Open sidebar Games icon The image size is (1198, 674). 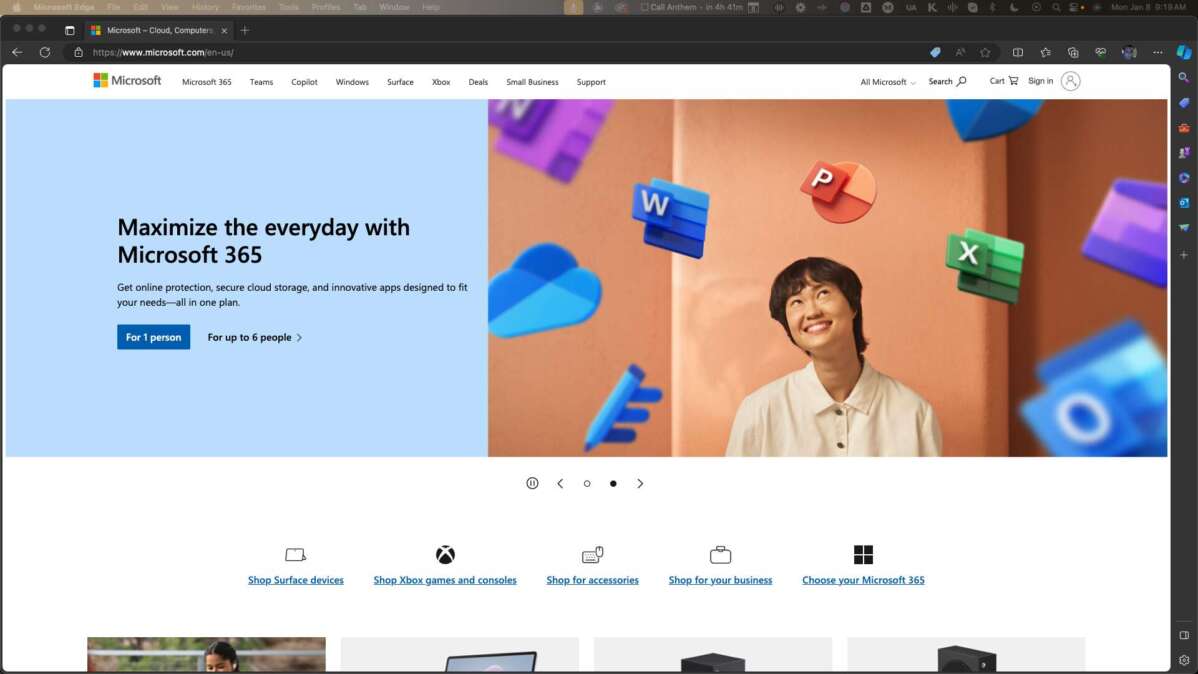click(1183, 153)
